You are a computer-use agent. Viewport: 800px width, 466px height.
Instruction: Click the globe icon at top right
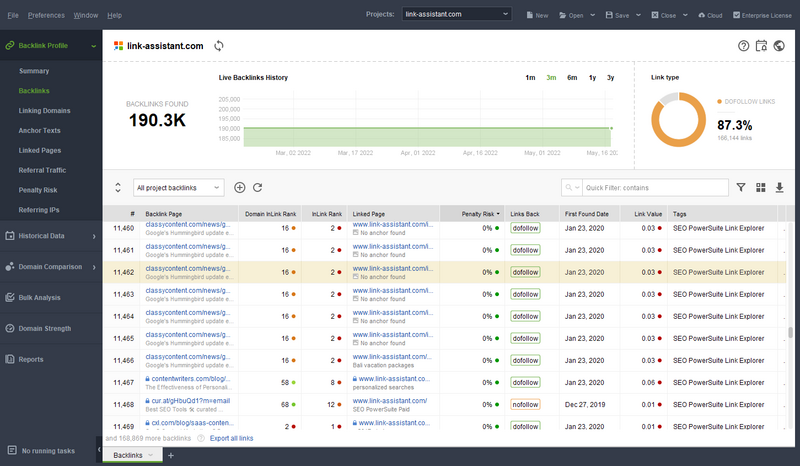coord(779,46)
